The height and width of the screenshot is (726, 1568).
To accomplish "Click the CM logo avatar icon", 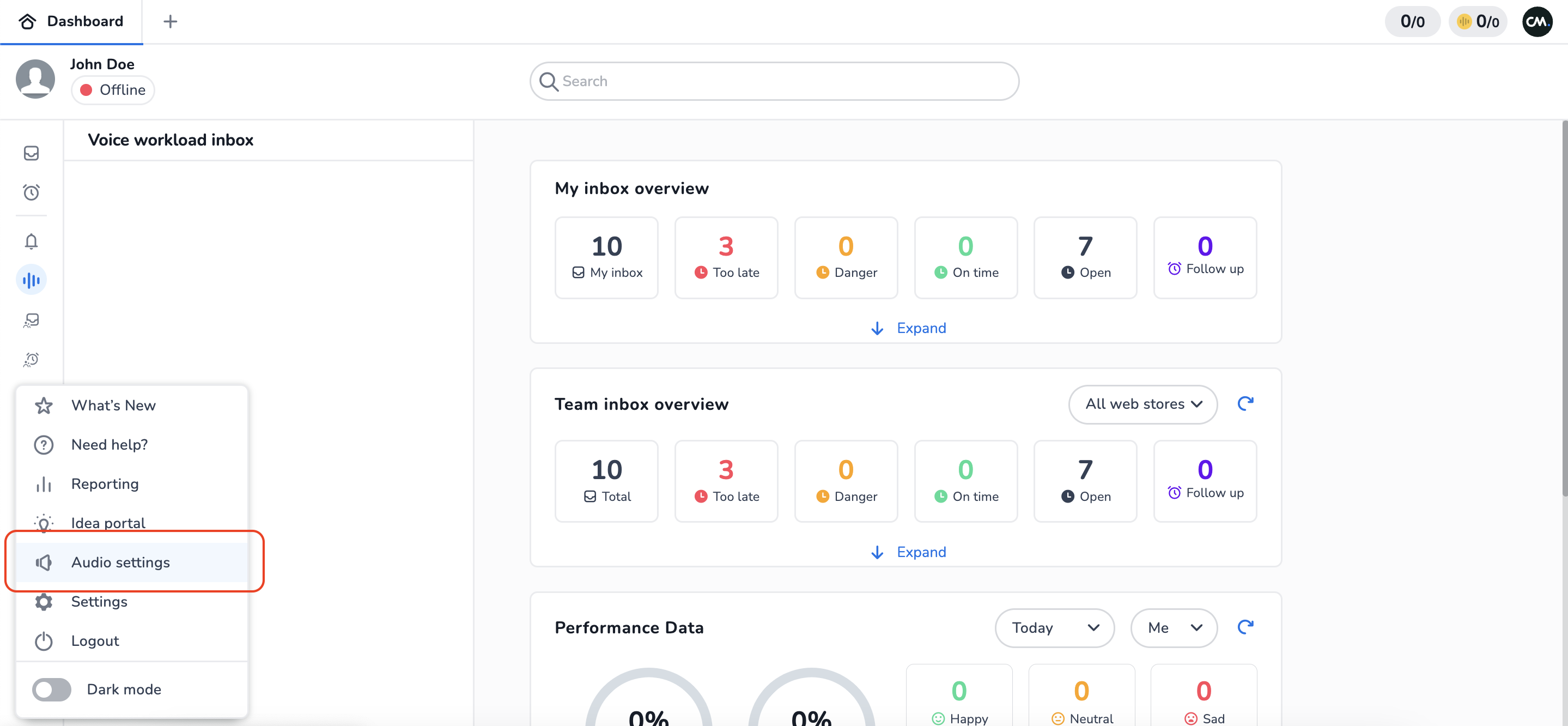I will tap(1536, 22).
